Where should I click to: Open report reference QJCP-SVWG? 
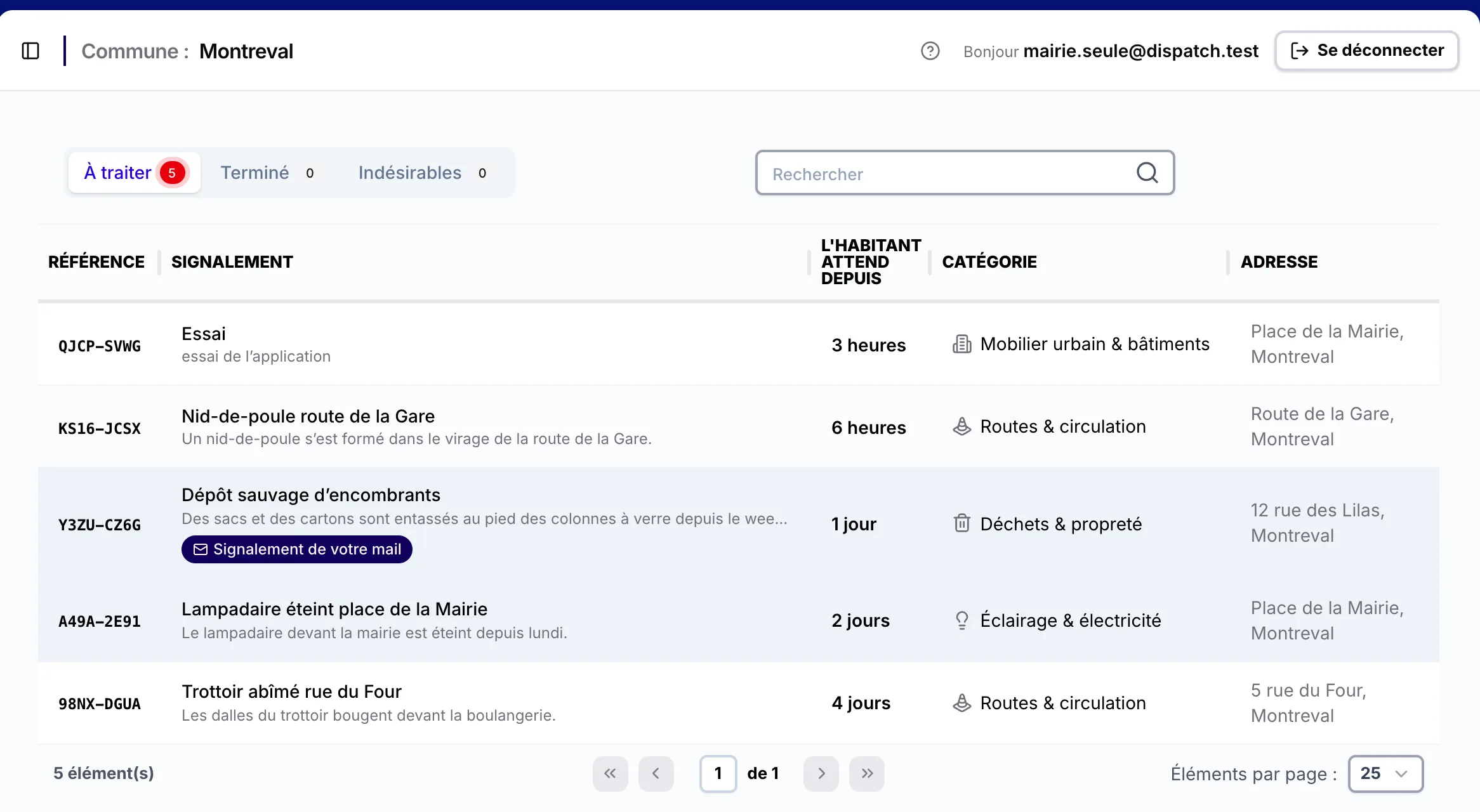(100, 346)
